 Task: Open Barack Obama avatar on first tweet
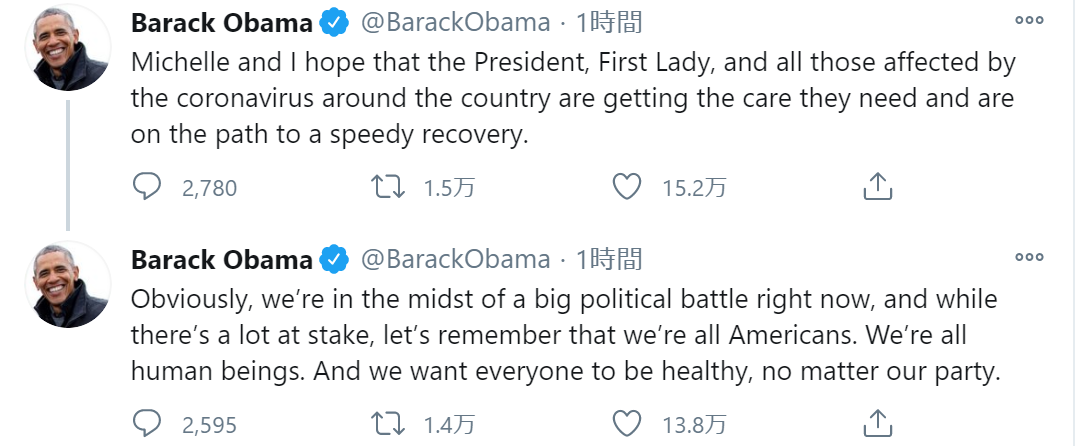click(x=67, y=48)
